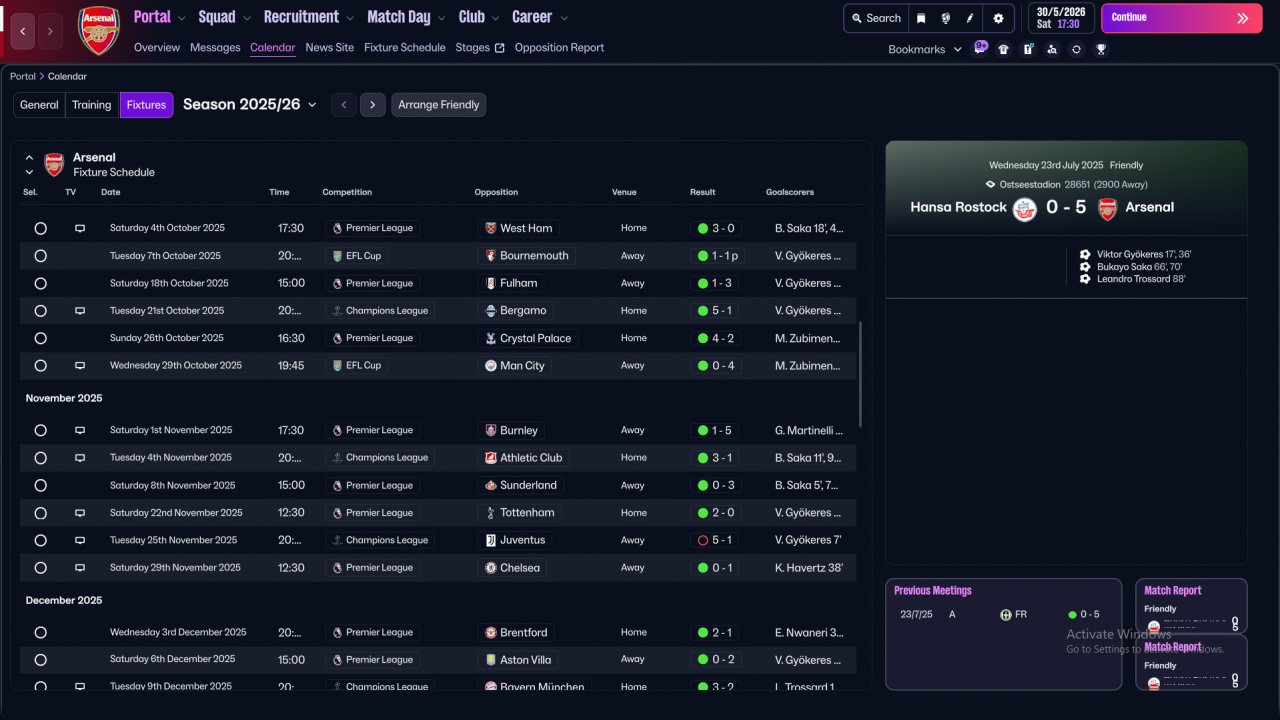Open the Messages tab

pos(215,48)
